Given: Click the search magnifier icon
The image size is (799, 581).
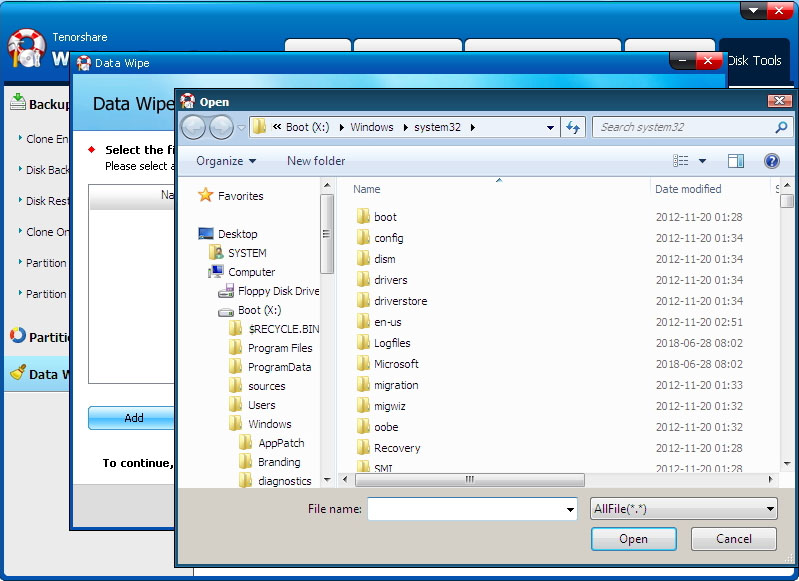Looking at the screenshot, I should [x=780, y=127].
